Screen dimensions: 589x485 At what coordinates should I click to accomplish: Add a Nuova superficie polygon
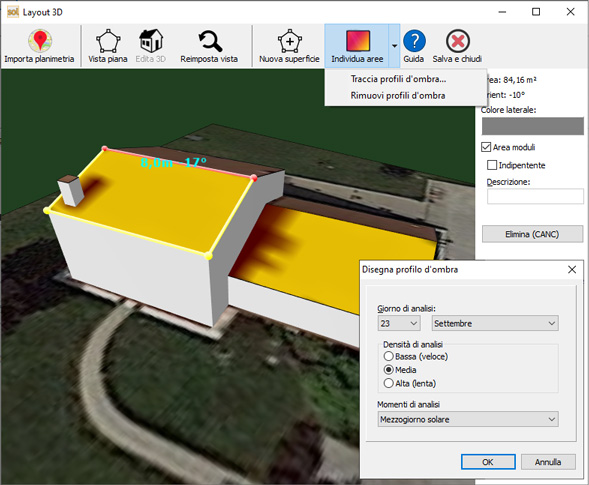coord(289,41)
